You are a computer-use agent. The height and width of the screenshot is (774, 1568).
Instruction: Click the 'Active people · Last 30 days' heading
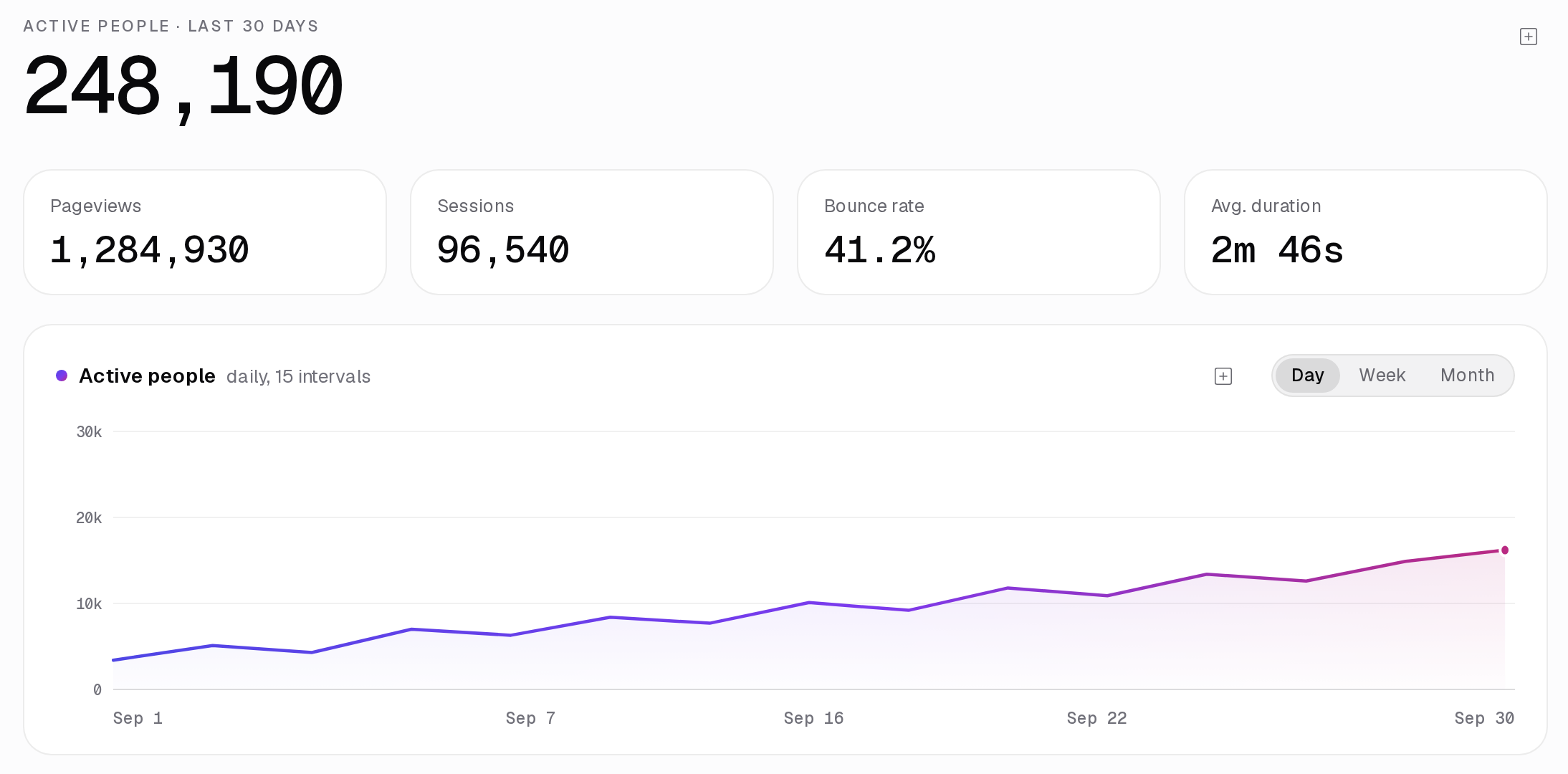(x=171, y=27)
